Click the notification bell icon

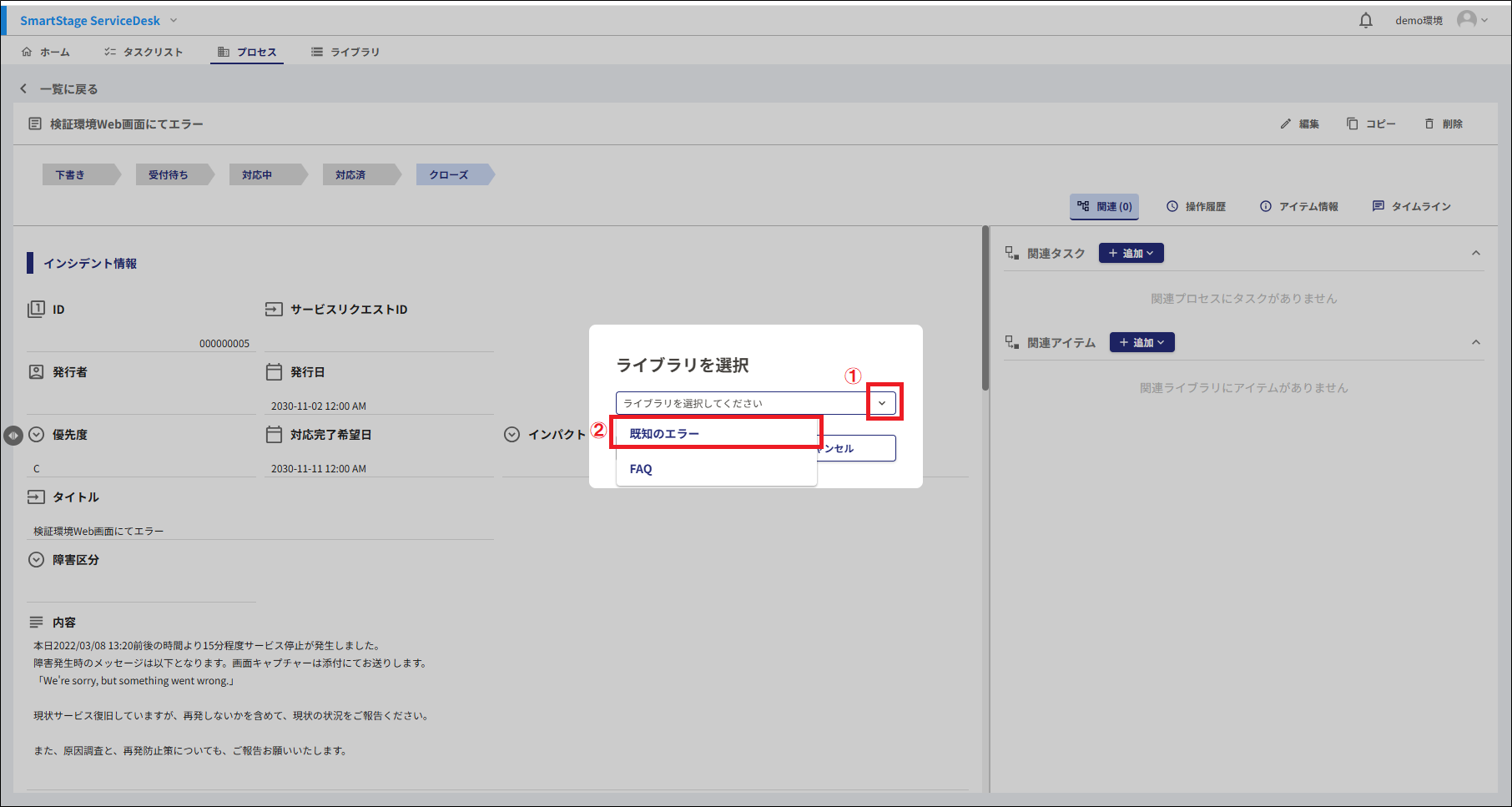1365,21
